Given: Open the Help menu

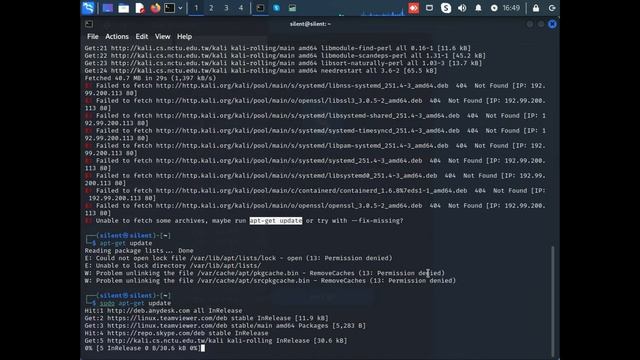Looking at the screenshot, I should 184,36.
